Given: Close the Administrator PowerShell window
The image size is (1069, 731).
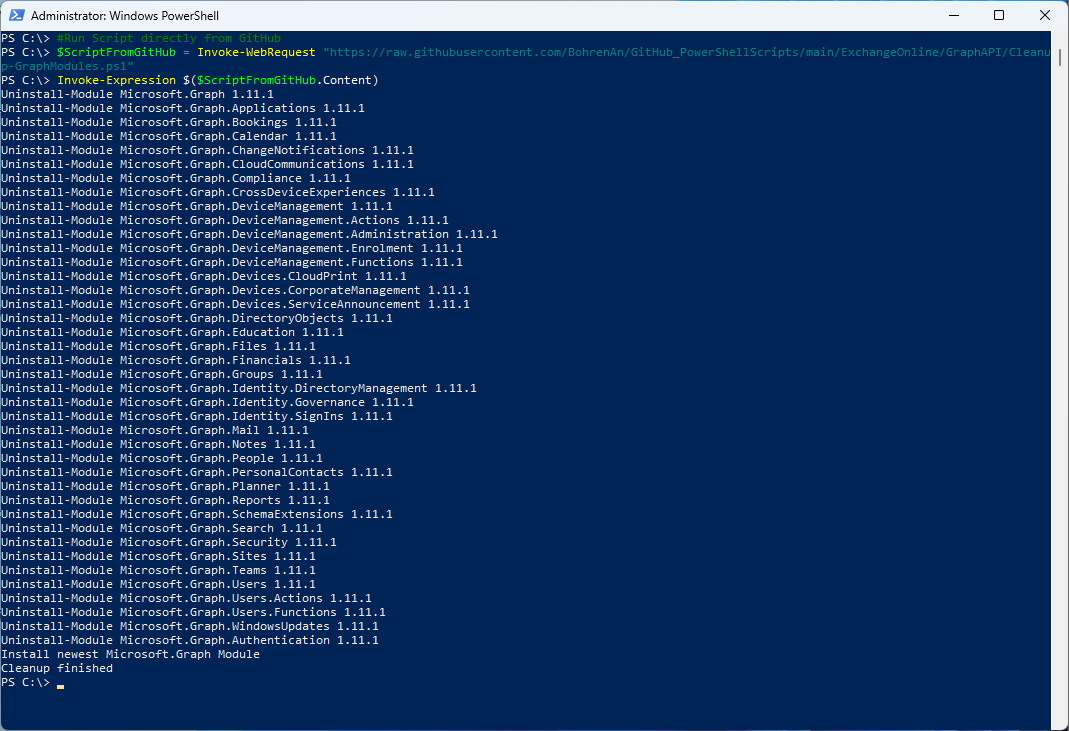Looking at the screenshot, I should (1044, 15).
